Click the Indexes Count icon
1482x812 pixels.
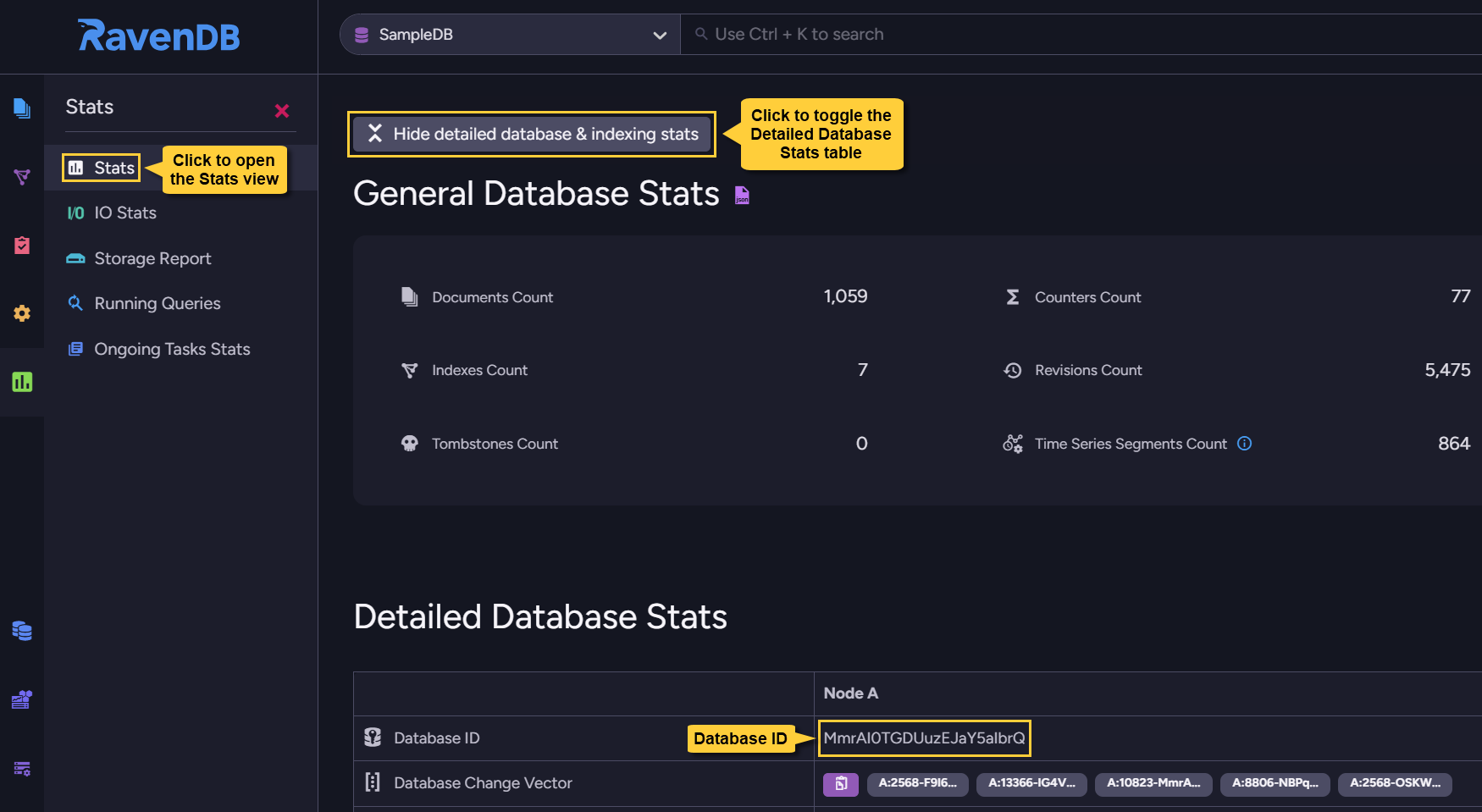(x=410, y=370)
